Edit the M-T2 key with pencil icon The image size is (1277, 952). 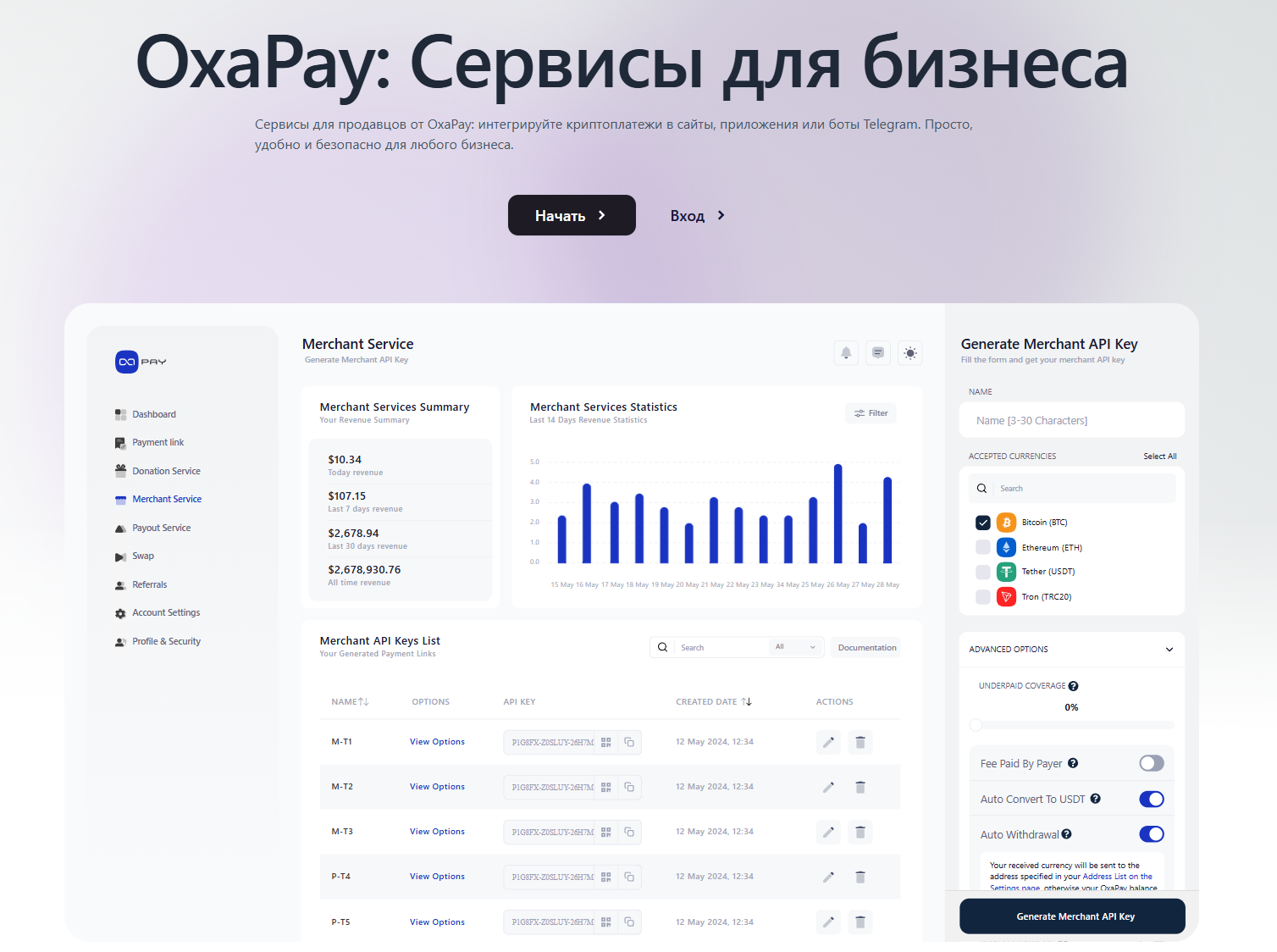coord(829,787)
